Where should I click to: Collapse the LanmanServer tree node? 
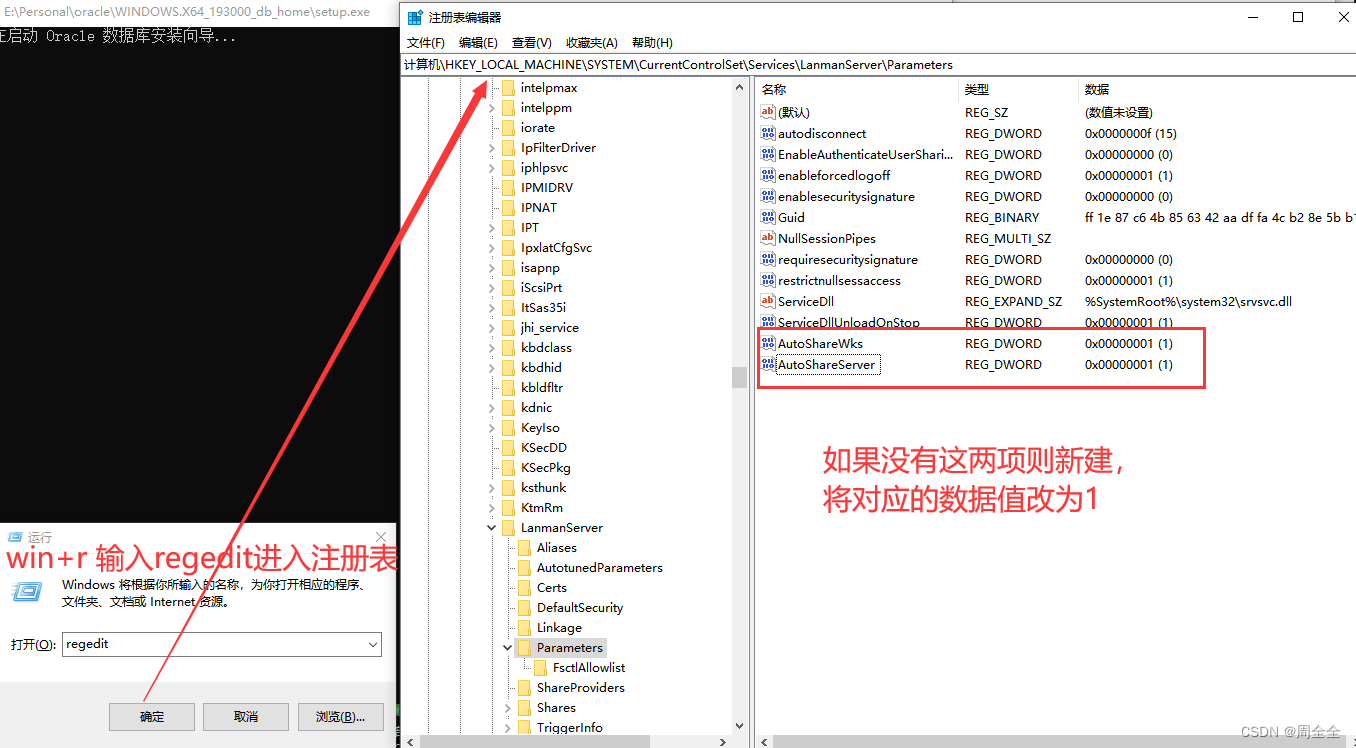click(x=491, y=528)
